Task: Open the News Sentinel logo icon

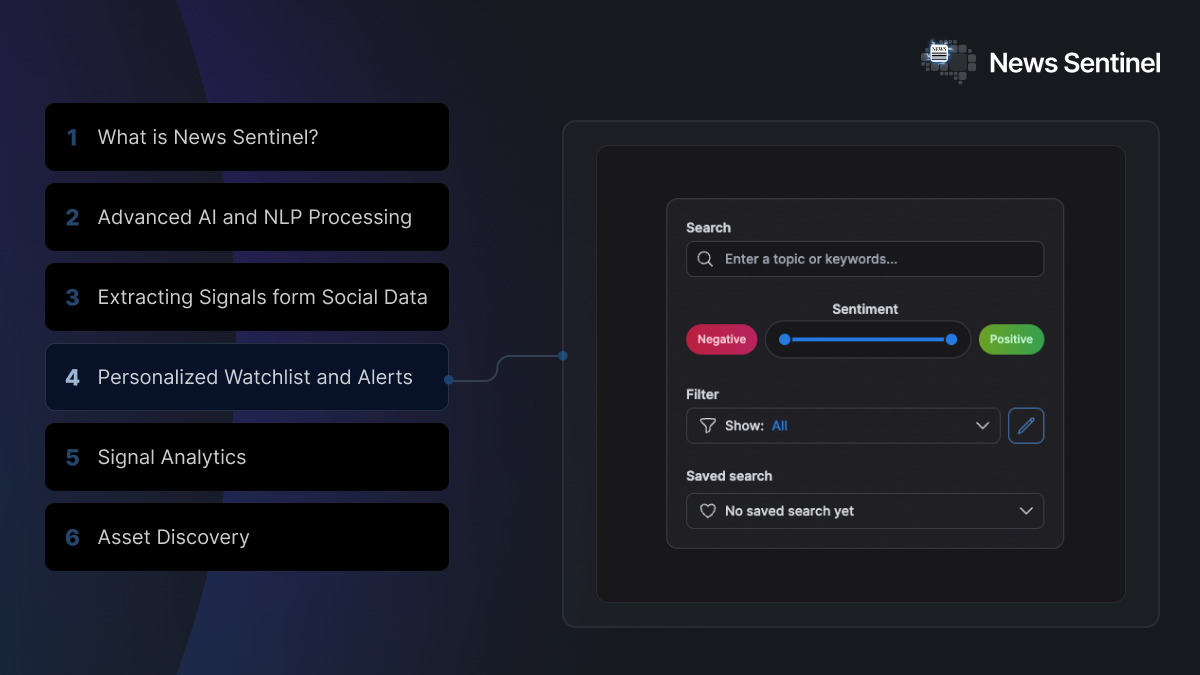Action: click(948, 61)
